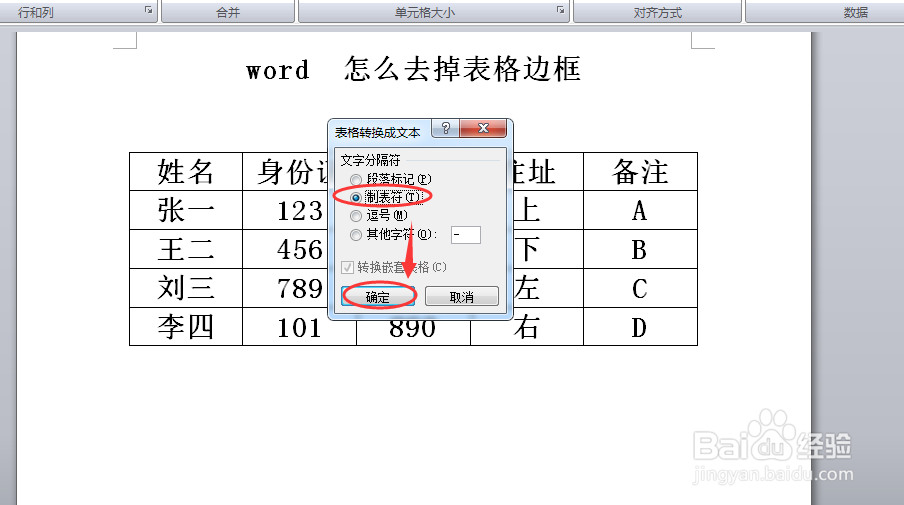Click the 备注 header cell

coord(641,172)
